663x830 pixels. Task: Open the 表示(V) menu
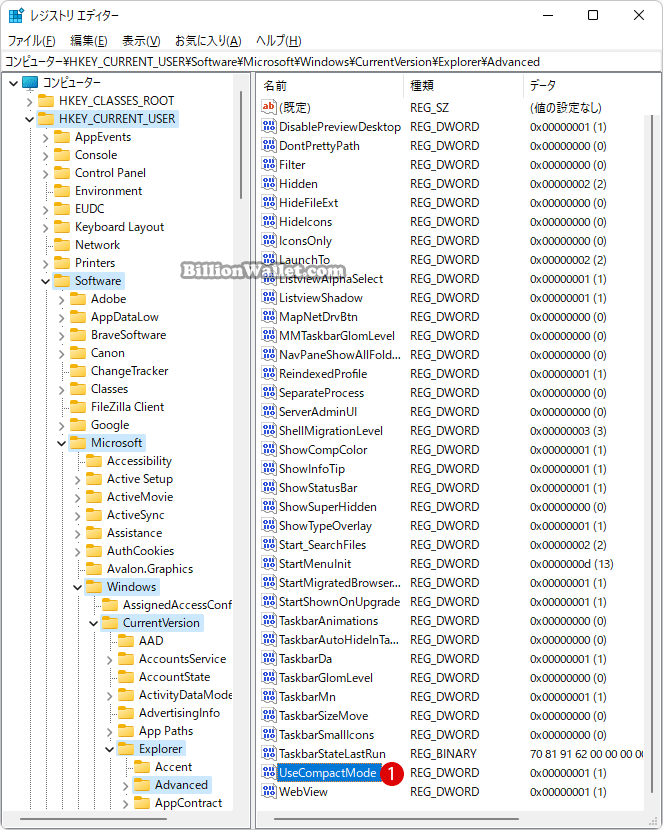[x=141, y=41]
